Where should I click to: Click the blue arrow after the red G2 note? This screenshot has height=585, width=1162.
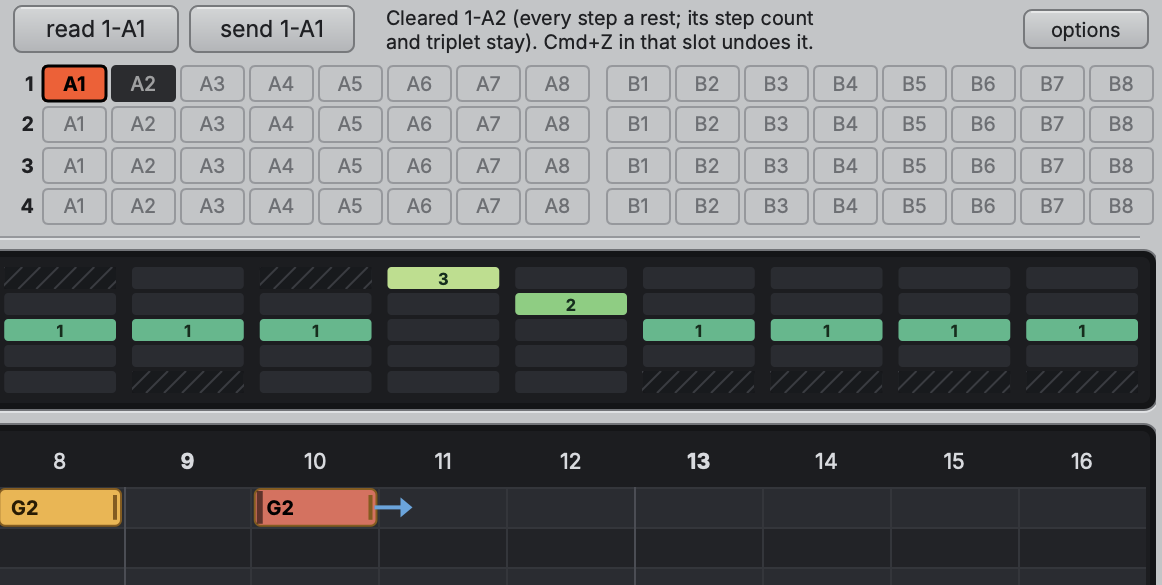tap(394, 508)
